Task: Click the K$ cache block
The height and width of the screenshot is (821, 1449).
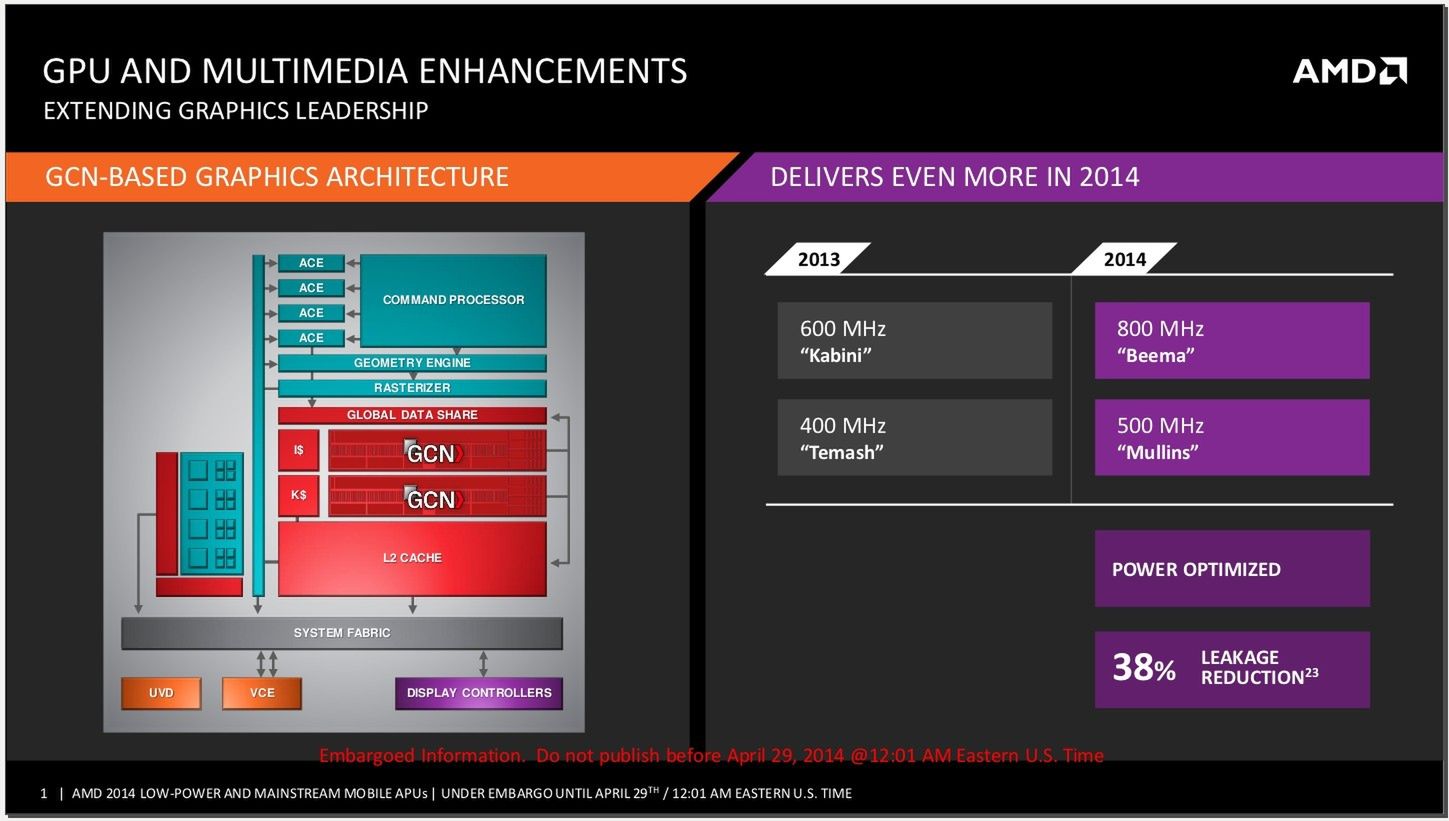Action: [298, 496]
